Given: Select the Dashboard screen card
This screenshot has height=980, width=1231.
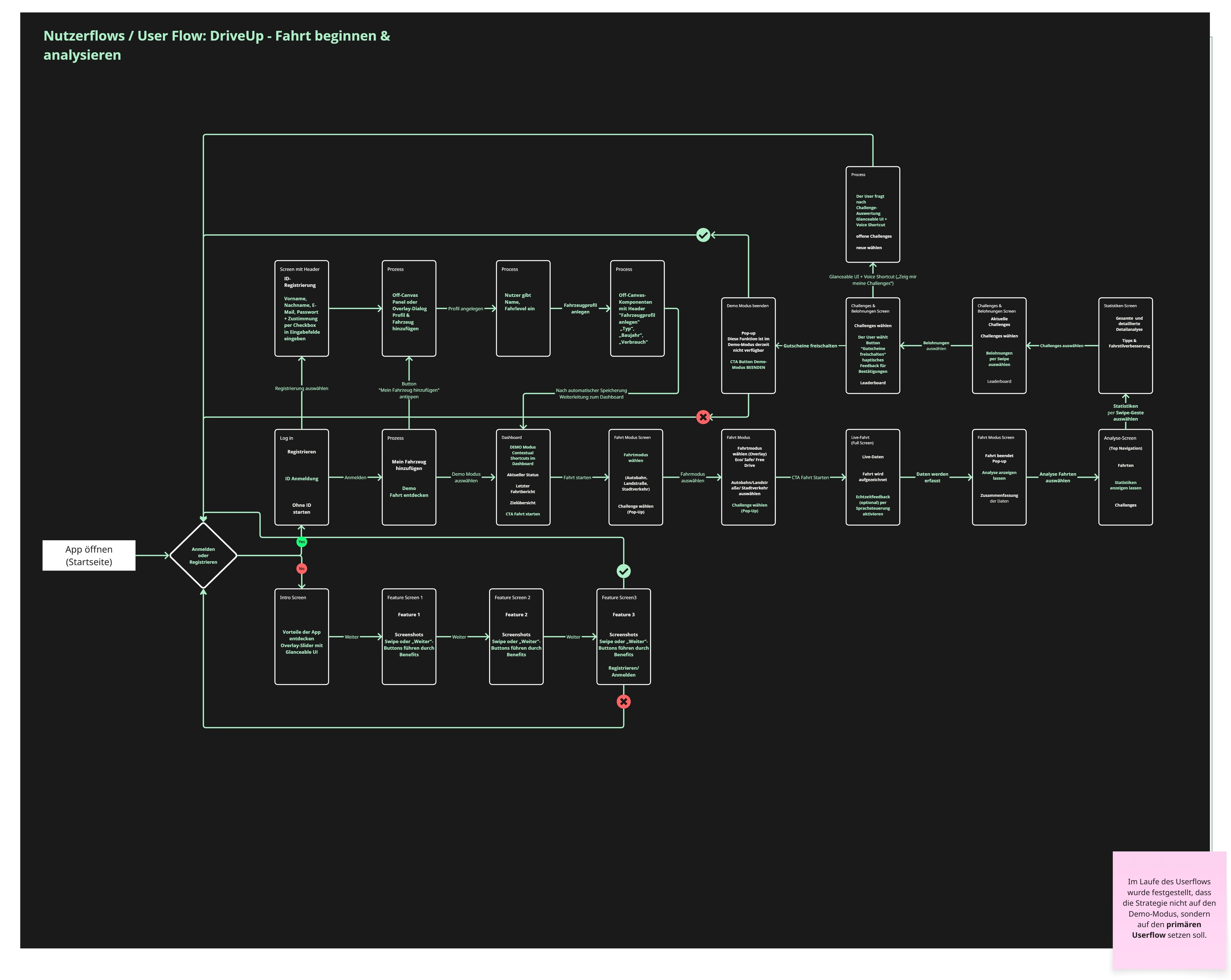Looking at the screenshot, I should click(x=523, y=477).
